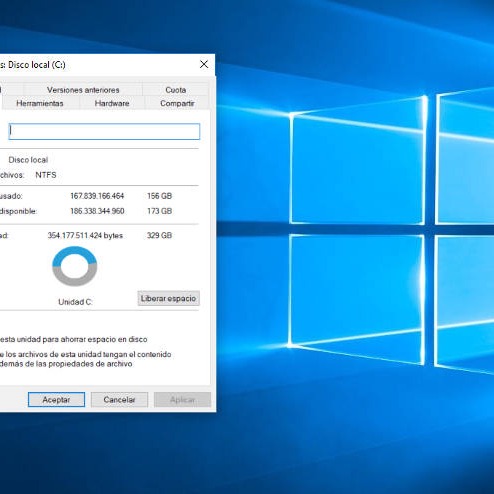
Task: Select the free bytes value 186.338.344.960
Action: pos(97,211)
